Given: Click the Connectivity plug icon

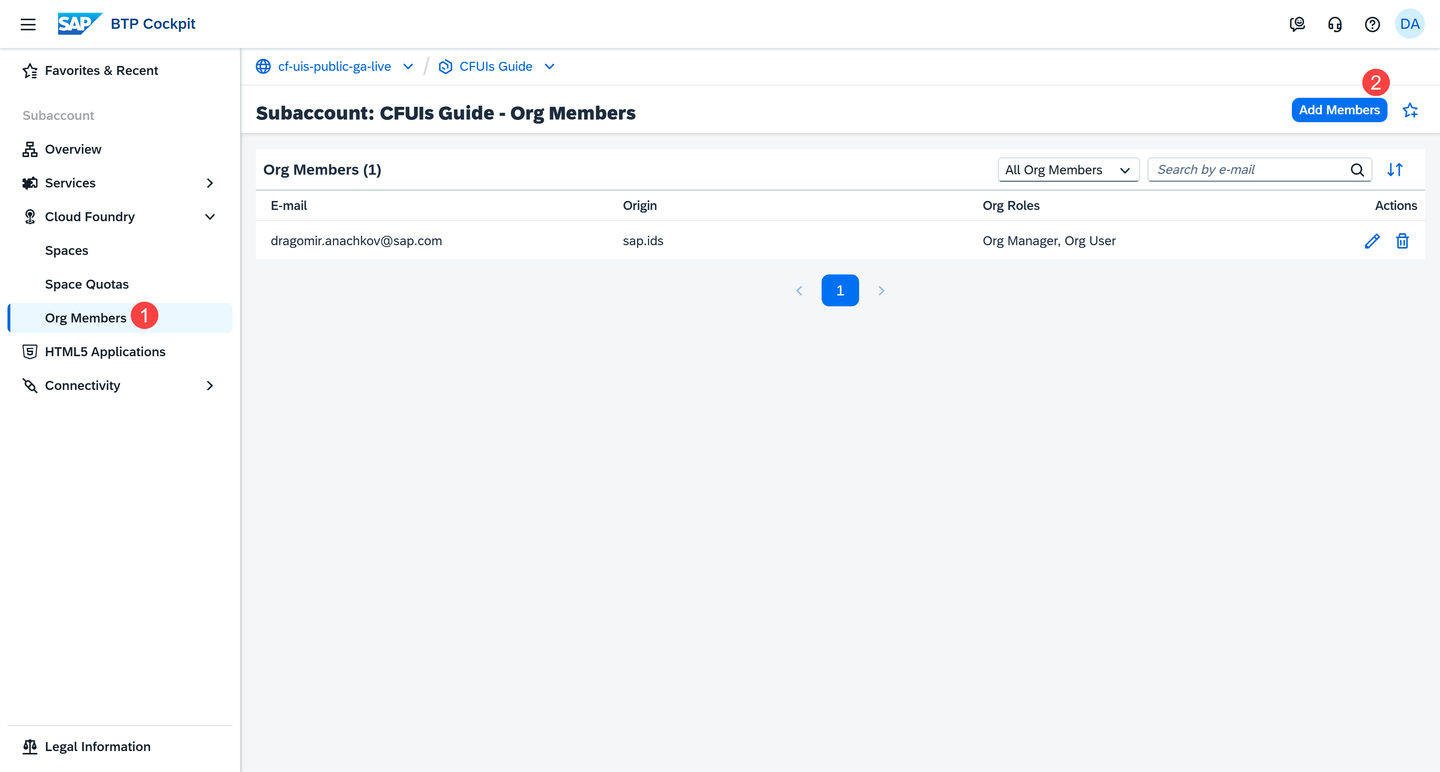Looking at the screenshot, I should 30,386.
